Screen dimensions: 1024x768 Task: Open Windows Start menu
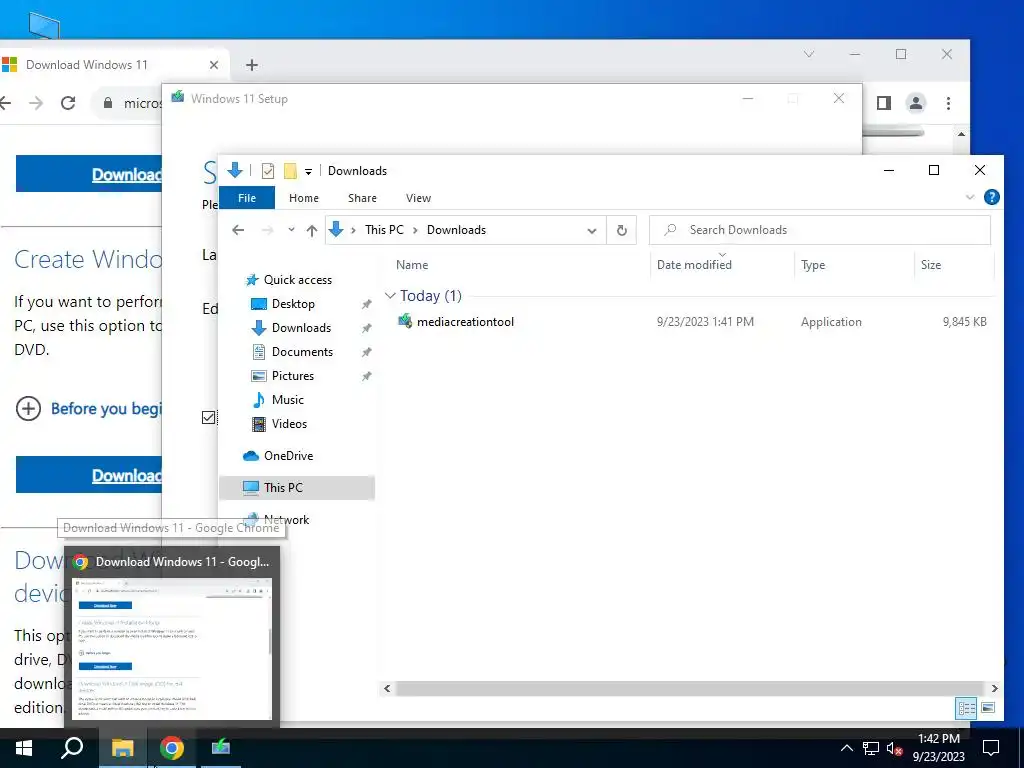24,748
